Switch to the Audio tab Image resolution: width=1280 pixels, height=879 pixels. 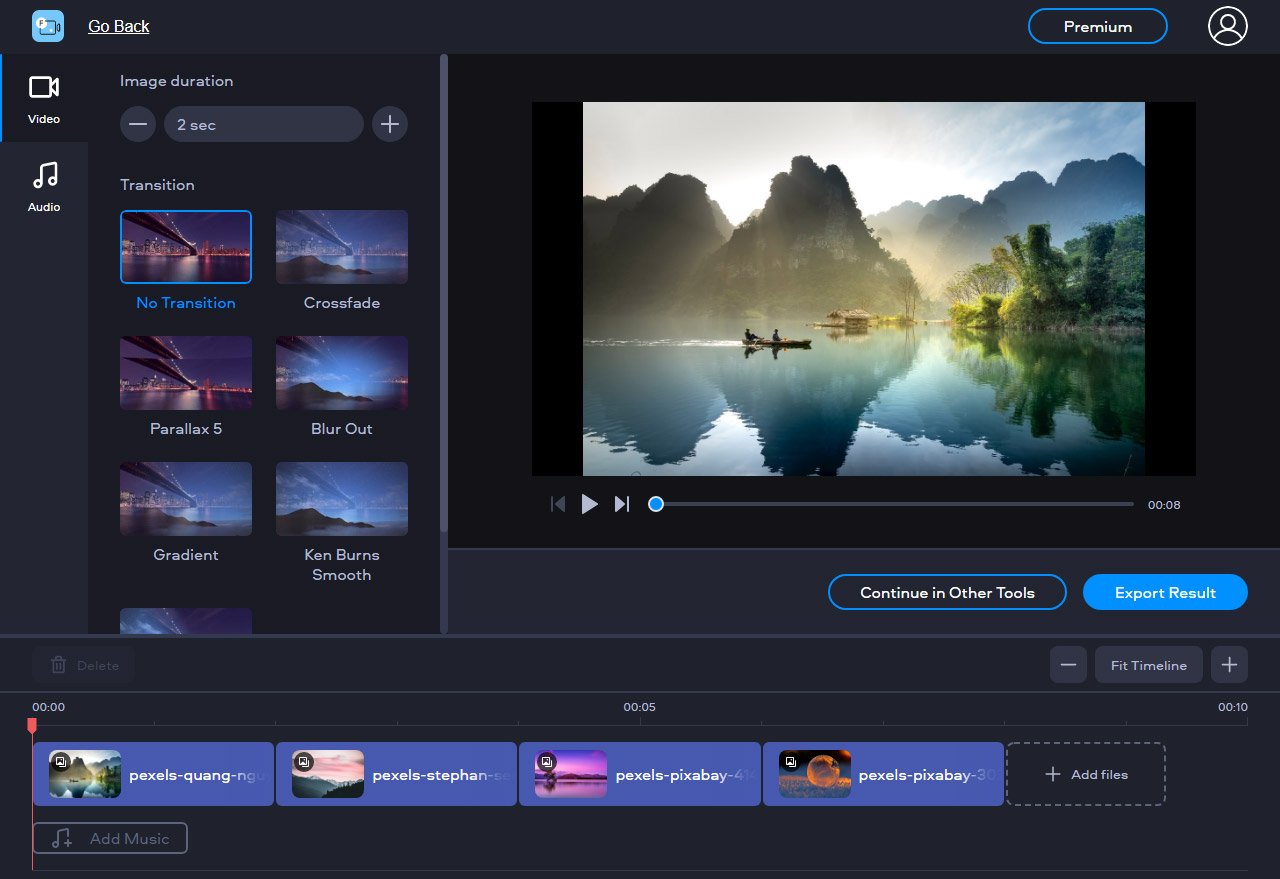click(x=44, y=186)
